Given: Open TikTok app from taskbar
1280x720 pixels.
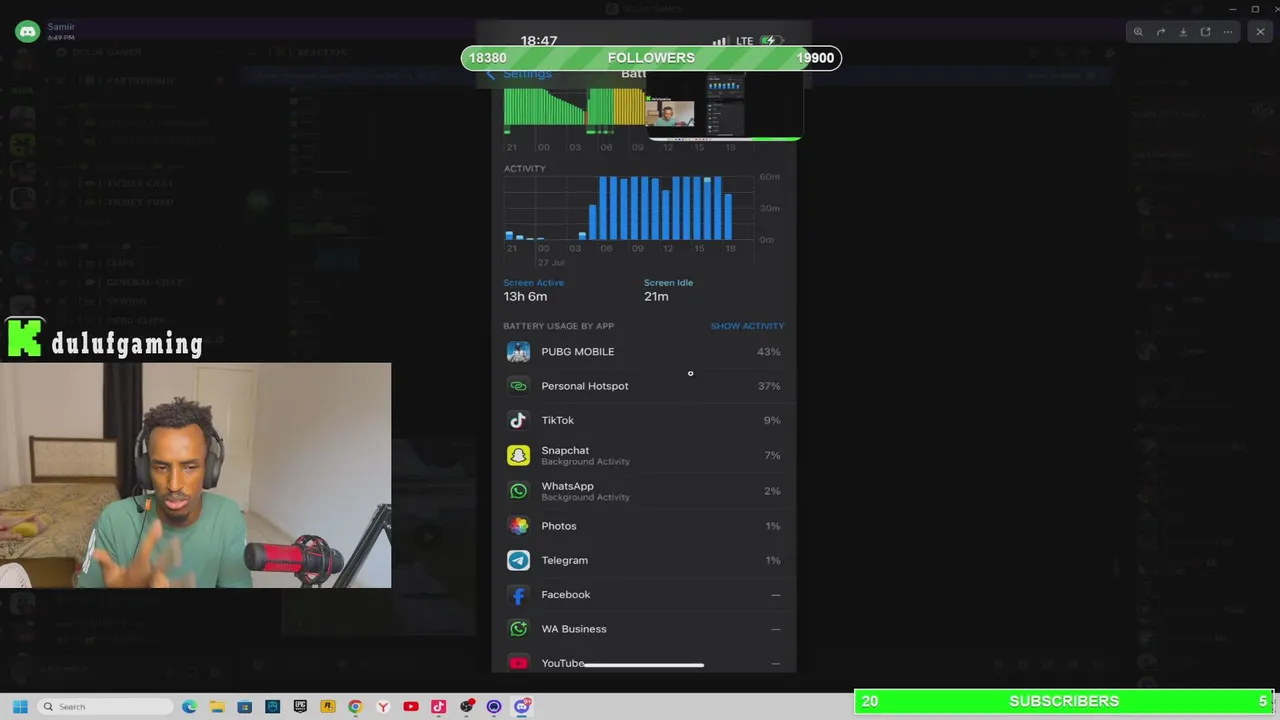Looking at the screenshot, I should [438, 706].
